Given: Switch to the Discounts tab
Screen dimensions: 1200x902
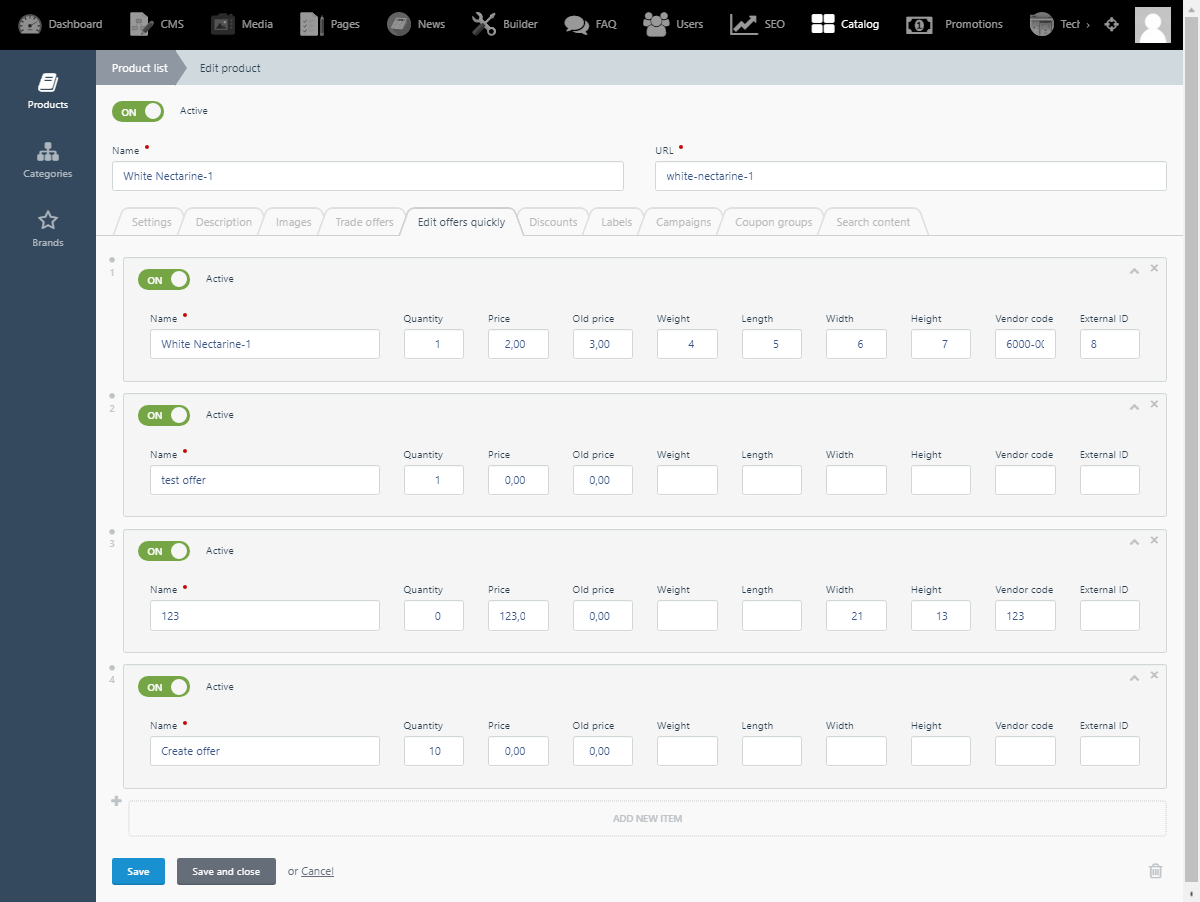Looking at the screenshot, I should pos(553,222).
